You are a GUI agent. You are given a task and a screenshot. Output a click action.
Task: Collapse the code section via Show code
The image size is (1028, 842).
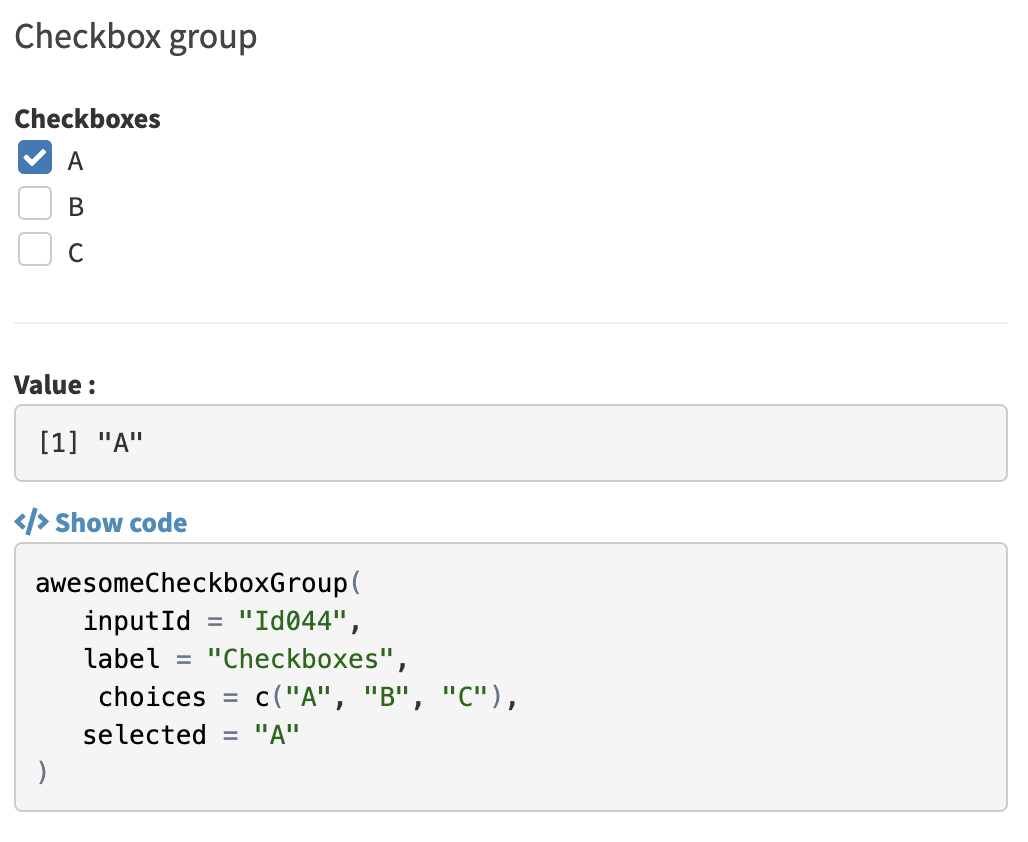pyautogui.click(x=121, y=522)
